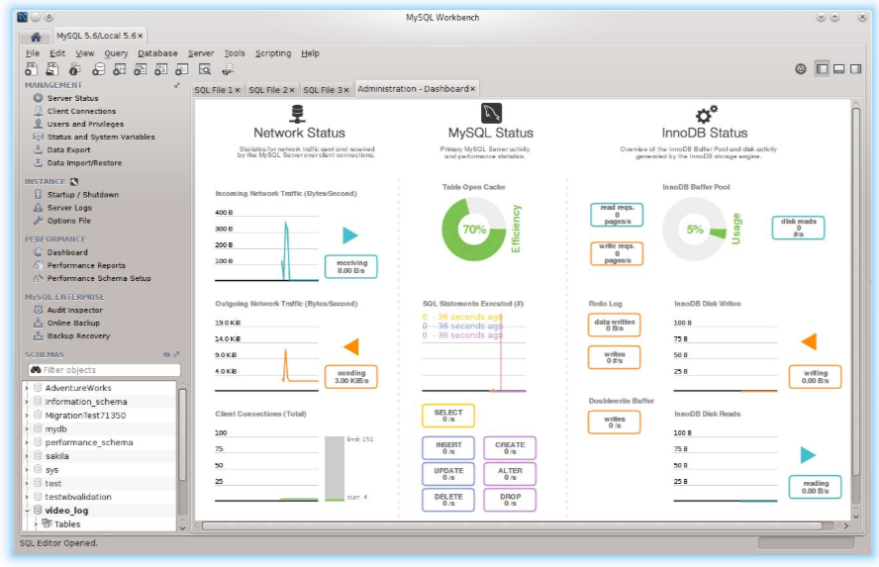Open Status and System Variables
The image size is (879, 567).
point(101,137)
